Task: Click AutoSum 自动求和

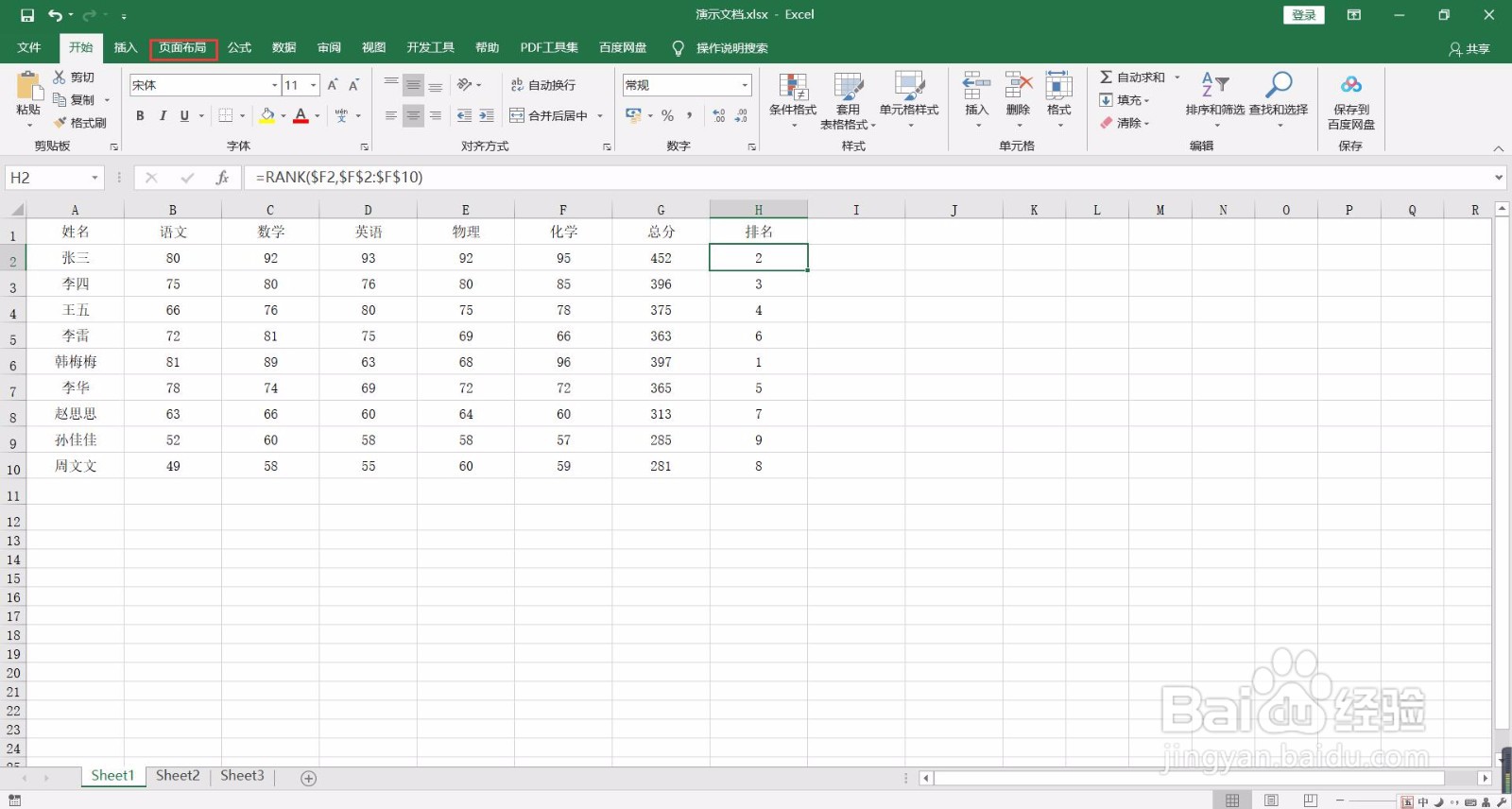Action: 1132,77
